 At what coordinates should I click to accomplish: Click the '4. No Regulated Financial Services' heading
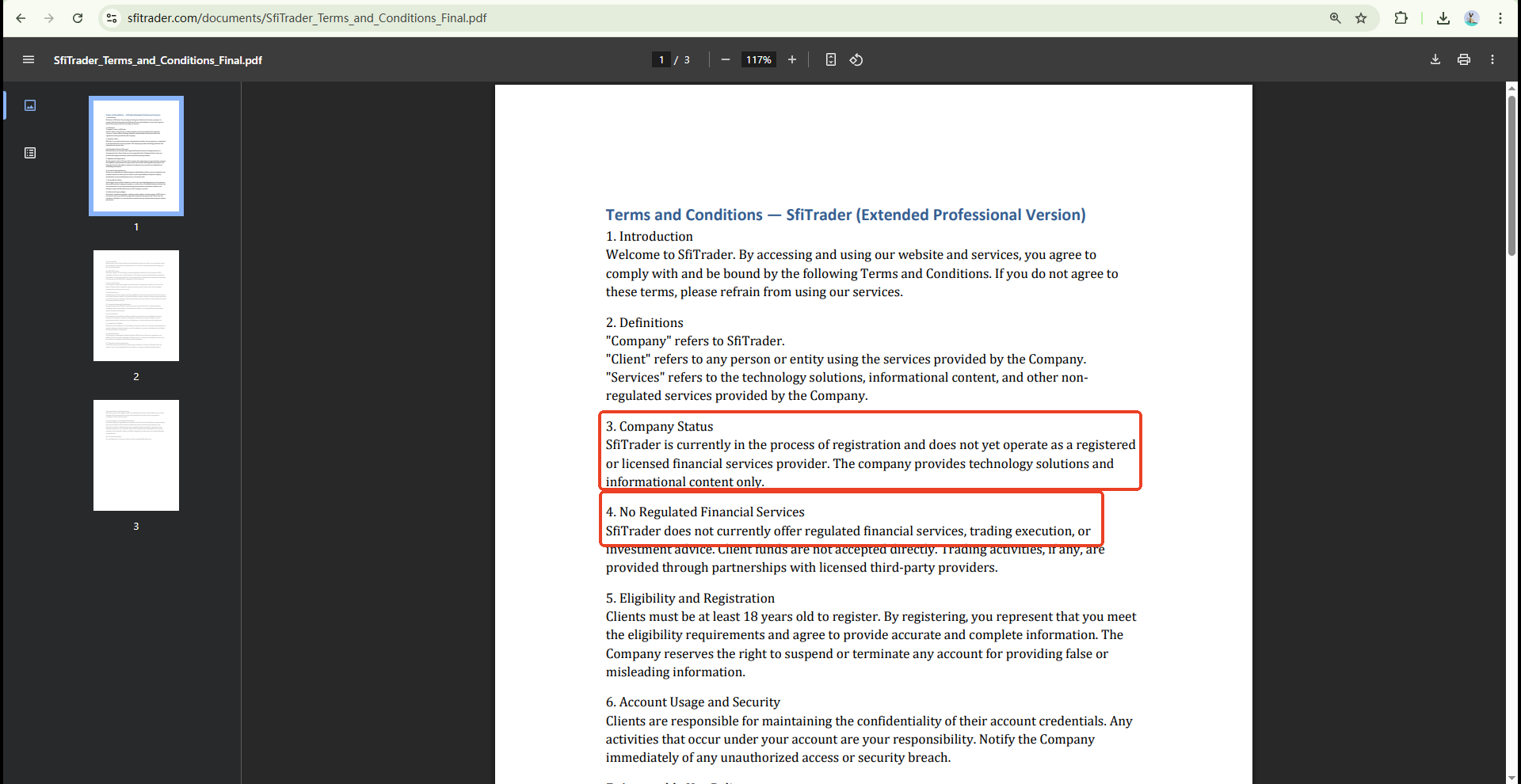click(705, 512)
